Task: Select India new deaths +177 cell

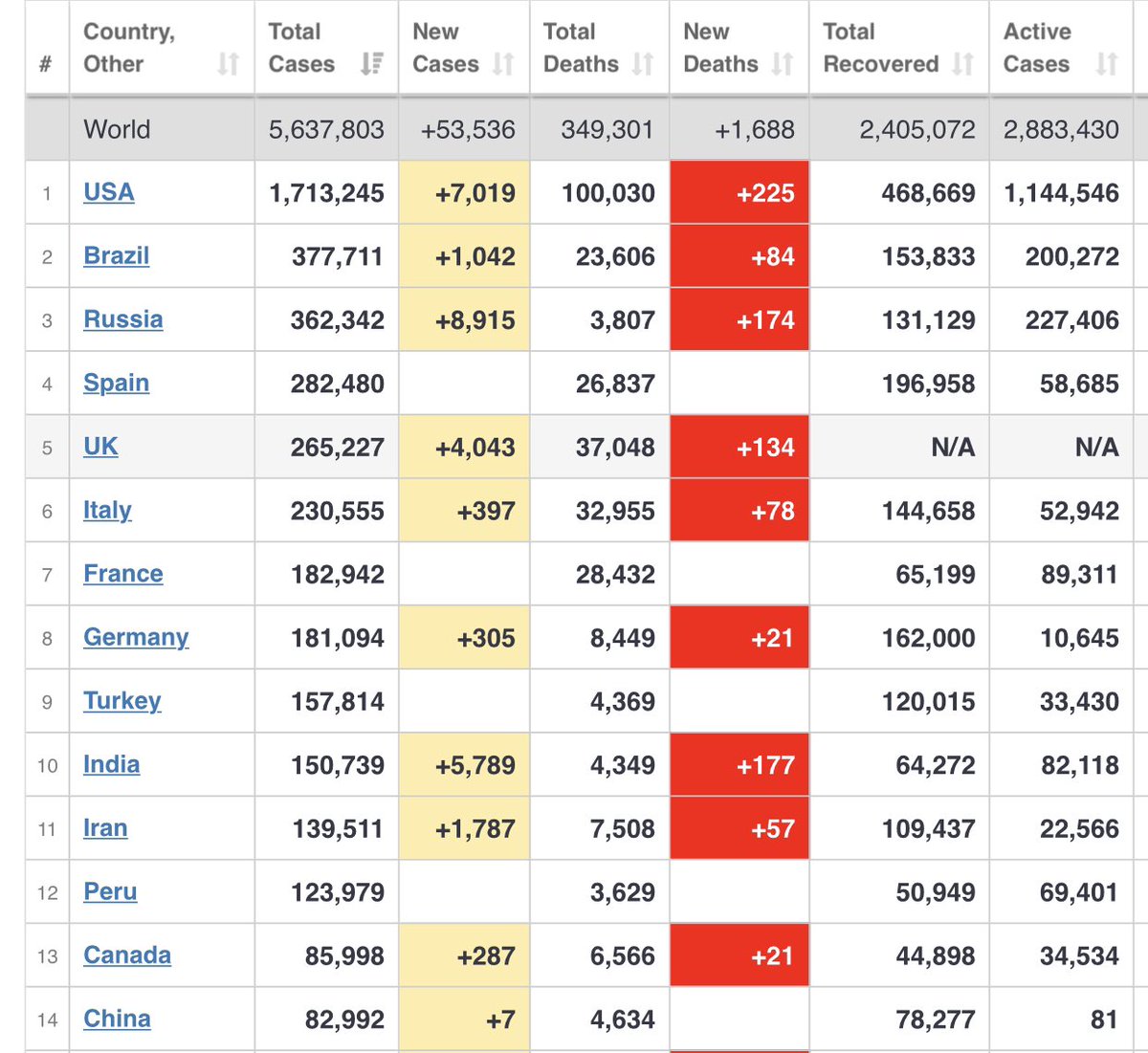Action: click(x=740, y=765)
